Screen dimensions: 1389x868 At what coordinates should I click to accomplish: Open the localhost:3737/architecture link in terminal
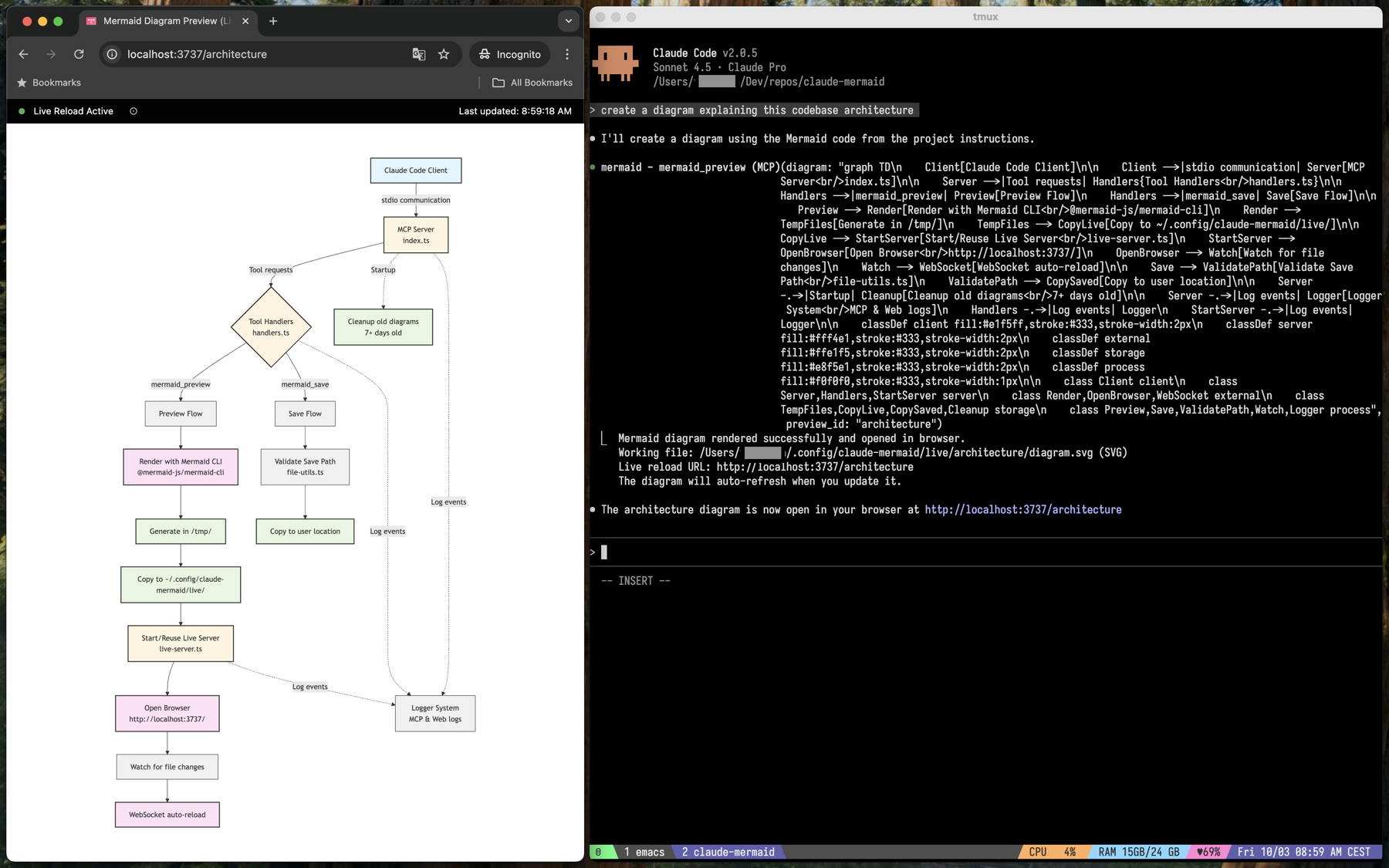coord(1022,509)
